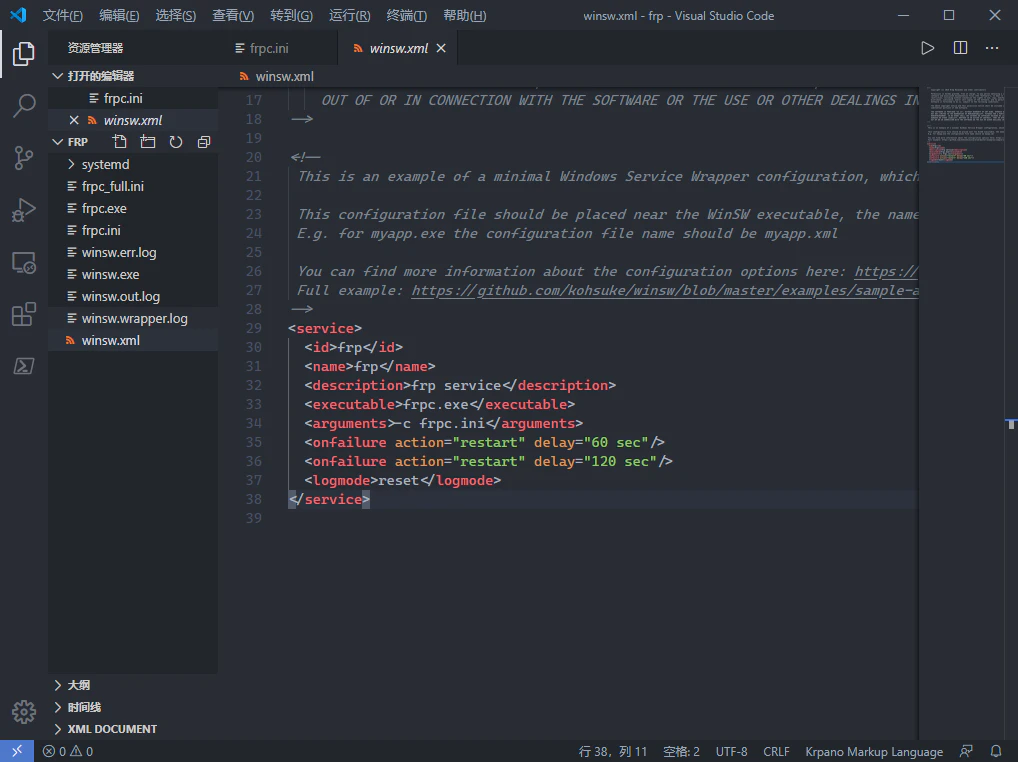Open the Search view in activity bar
Image resolution: width=1018 pixels, height=762 pixels.
point(24,105)
